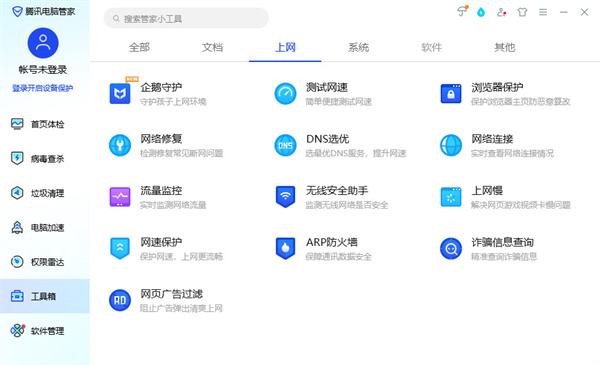Click the 网络修复 title text

point(161,139)
